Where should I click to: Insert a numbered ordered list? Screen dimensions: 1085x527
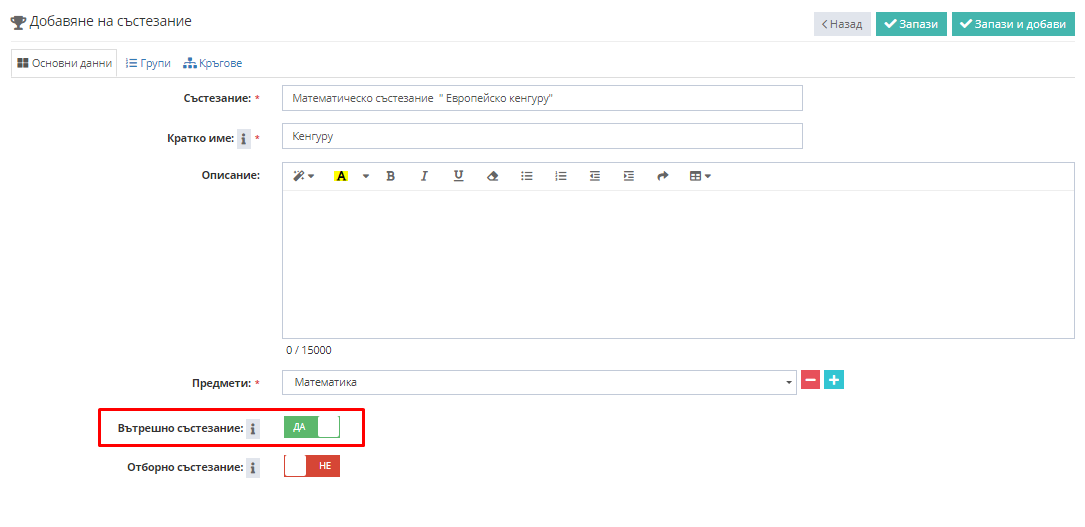point(561,176)
